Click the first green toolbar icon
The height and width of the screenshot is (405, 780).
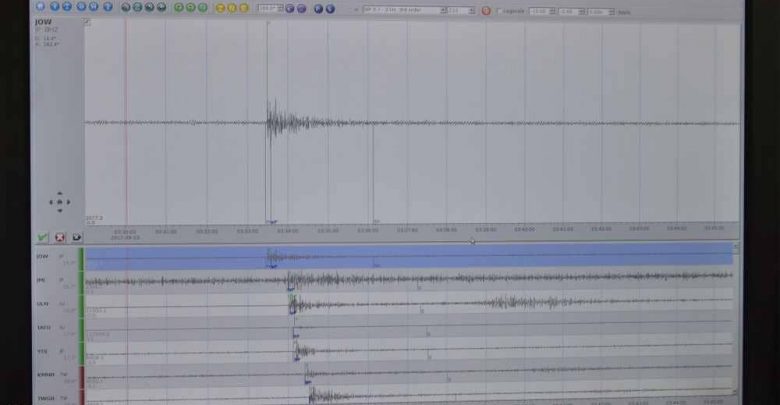pos(179,8)
